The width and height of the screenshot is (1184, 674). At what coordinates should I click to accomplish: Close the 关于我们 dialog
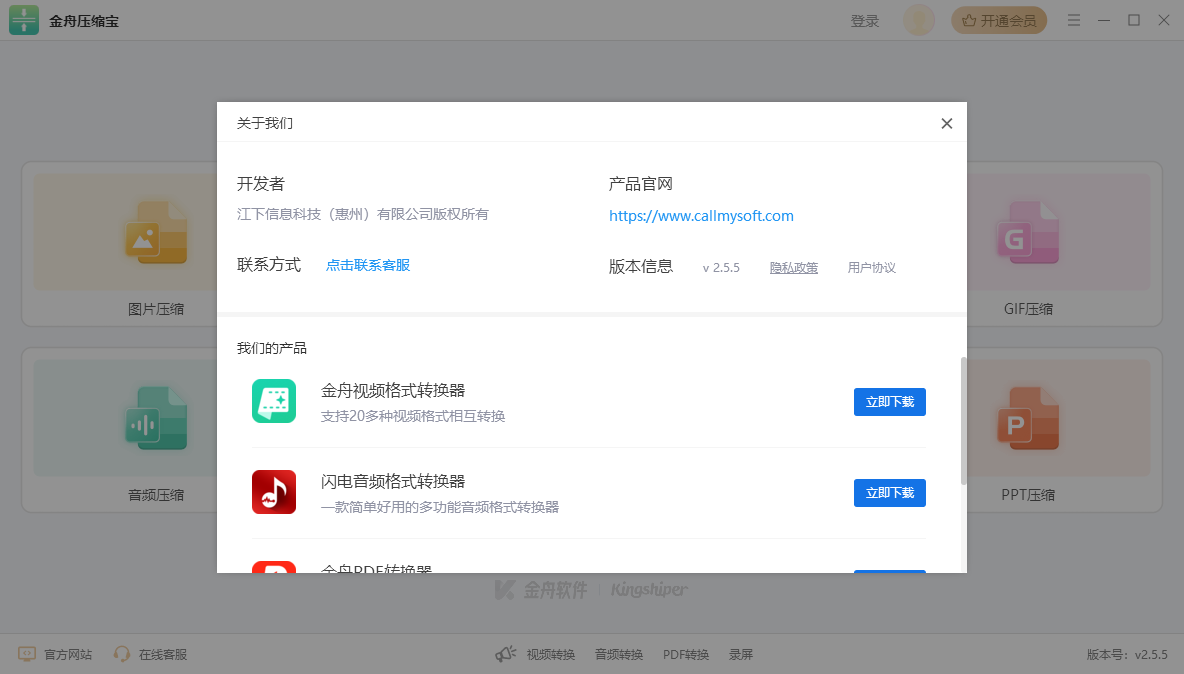946,124
